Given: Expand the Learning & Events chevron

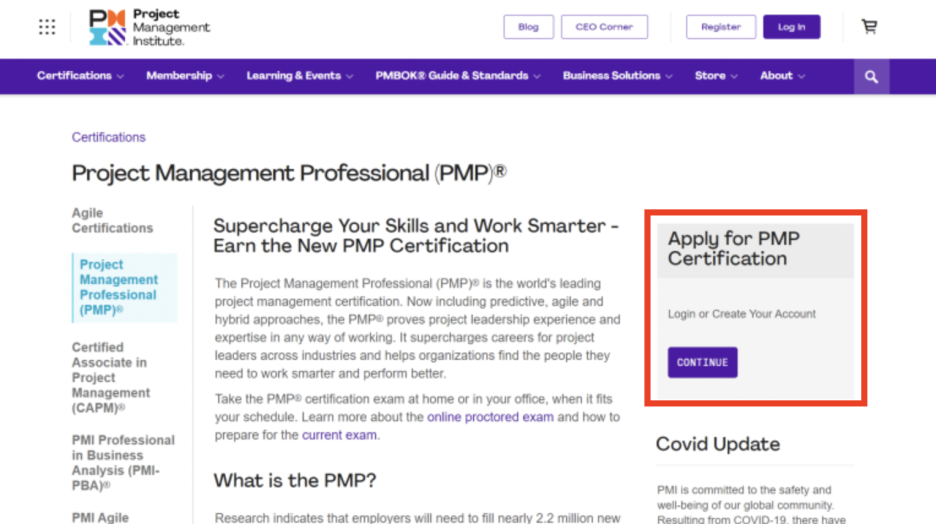Looking at the screenshot, I should 350,76.
